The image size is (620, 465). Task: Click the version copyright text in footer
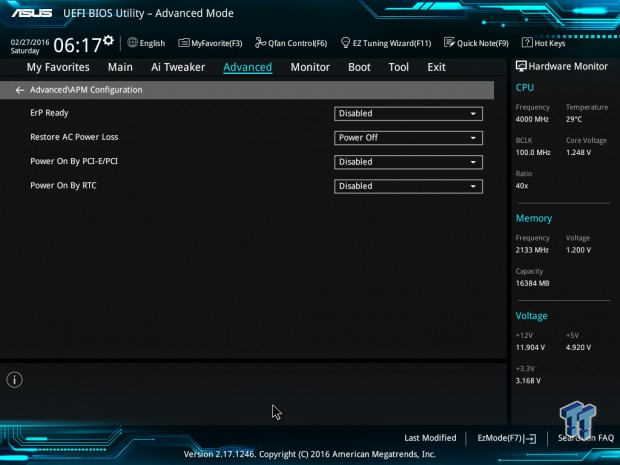310,454
